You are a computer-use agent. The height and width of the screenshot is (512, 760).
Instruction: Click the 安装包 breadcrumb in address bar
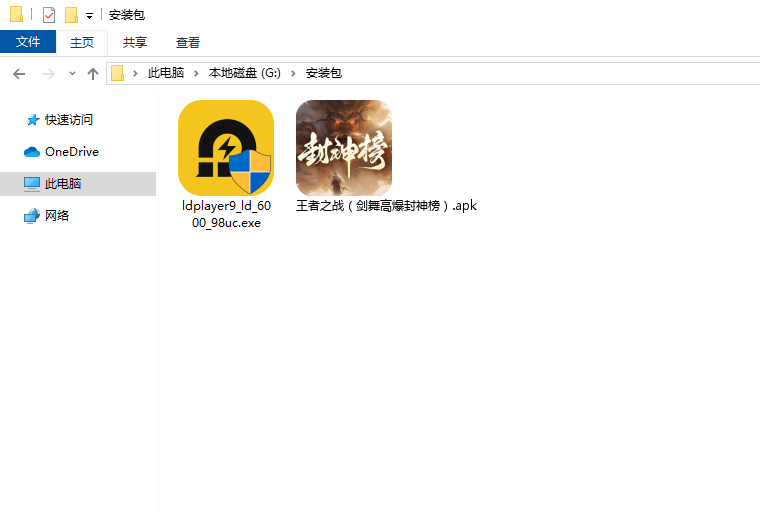coord(324,73)
